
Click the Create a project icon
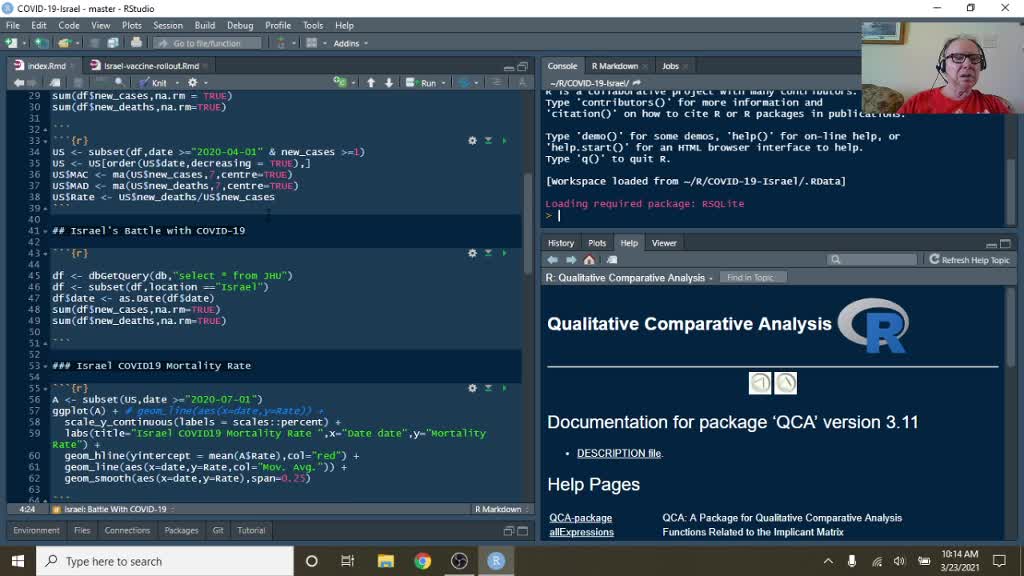(40, 43)
